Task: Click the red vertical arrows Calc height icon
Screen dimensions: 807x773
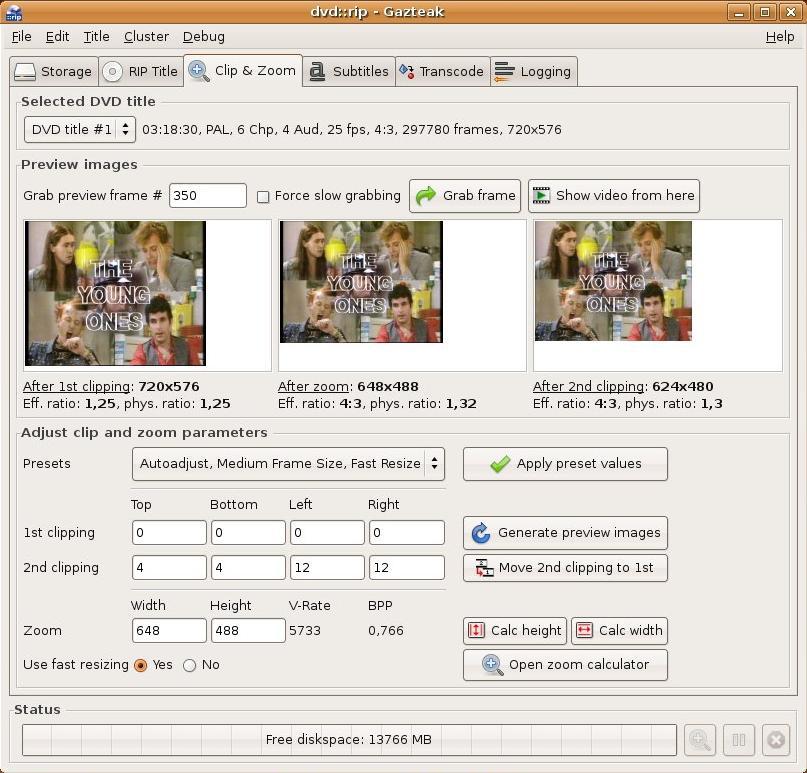Action: tap(476, 630)
